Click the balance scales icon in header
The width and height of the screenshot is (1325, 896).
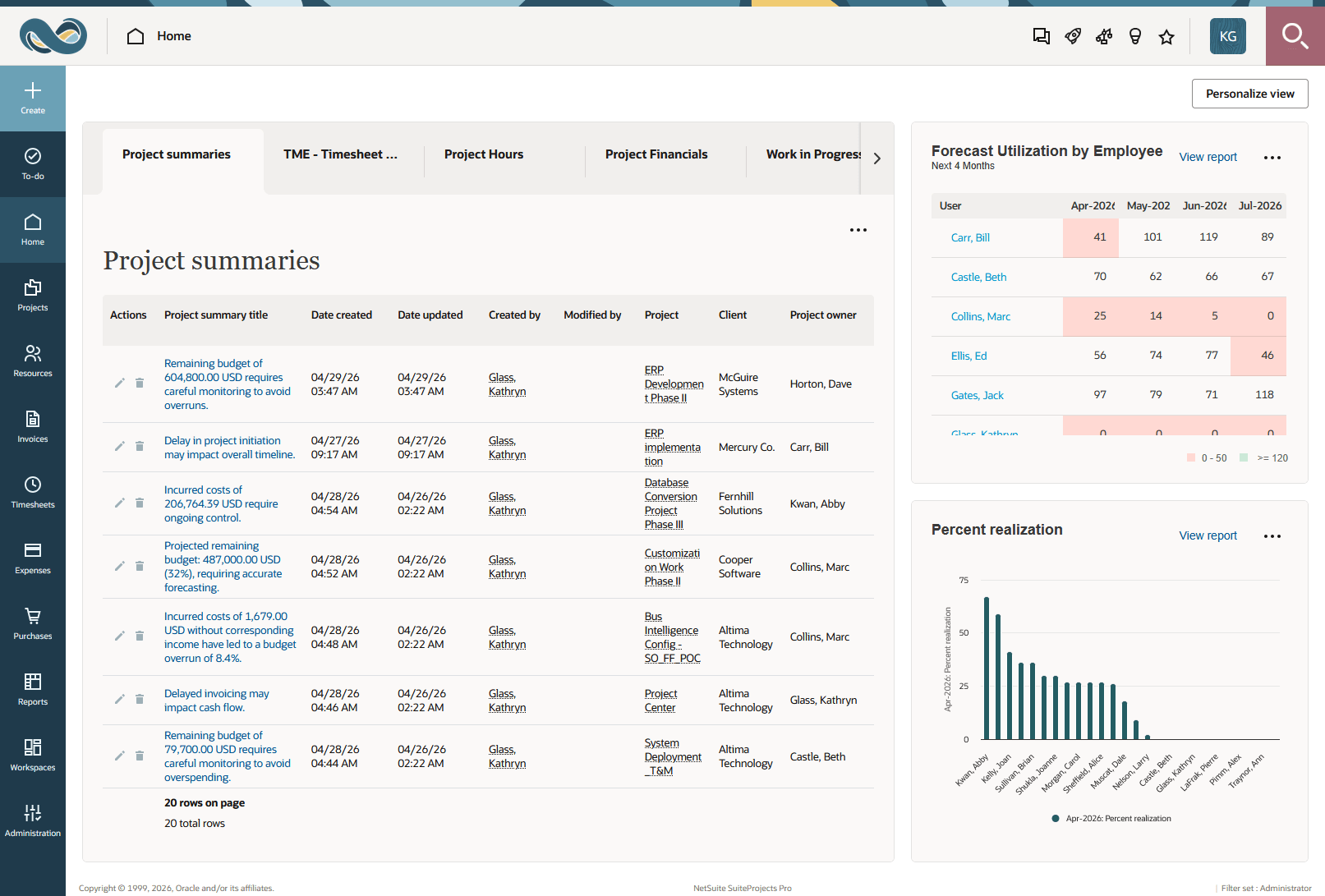pyautogui.click(x=1104, y=36)
